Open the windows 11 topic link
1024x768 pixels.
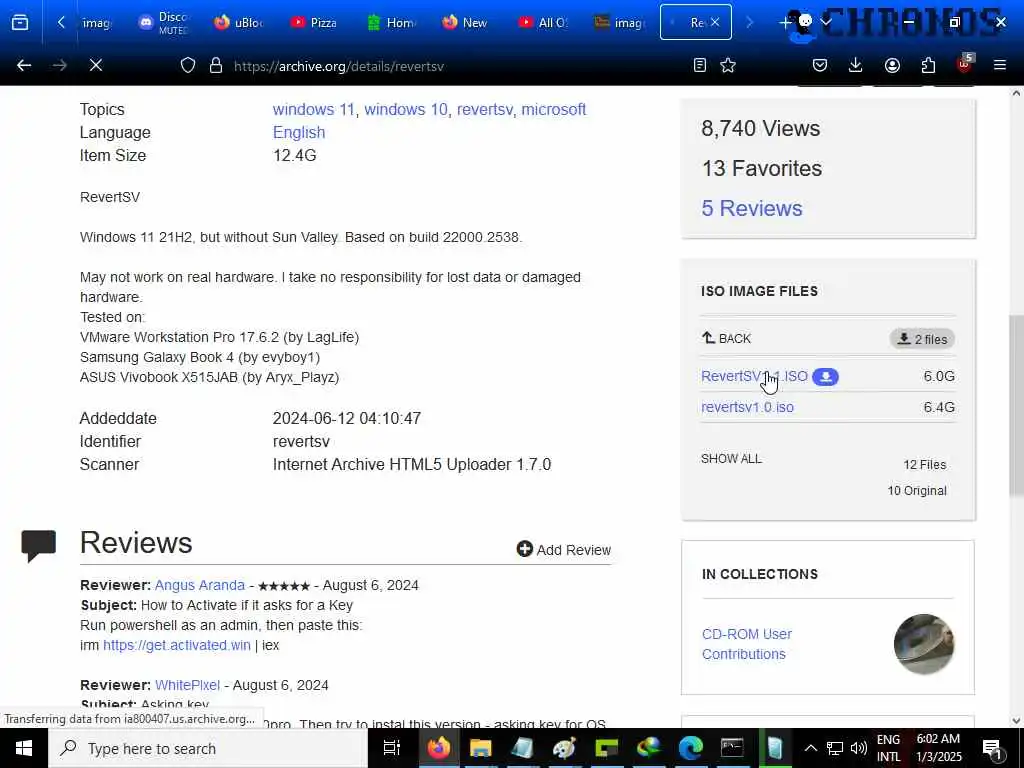(313, 109)
